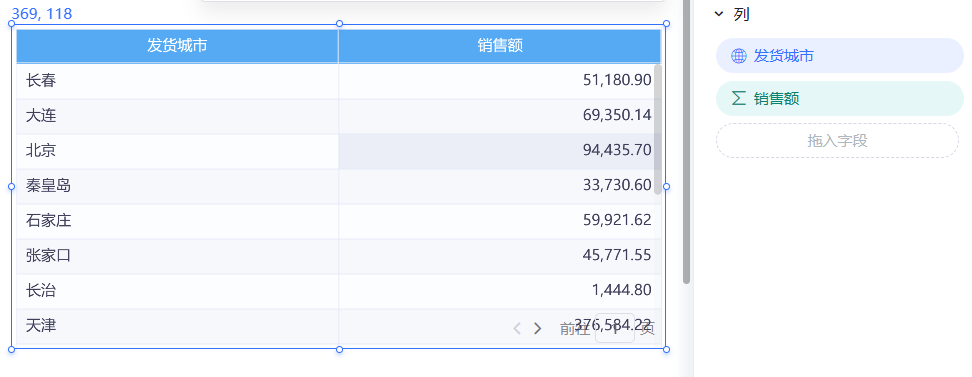Click the page number input box
The height and width of the screenshot is (377, 972).
615,329
